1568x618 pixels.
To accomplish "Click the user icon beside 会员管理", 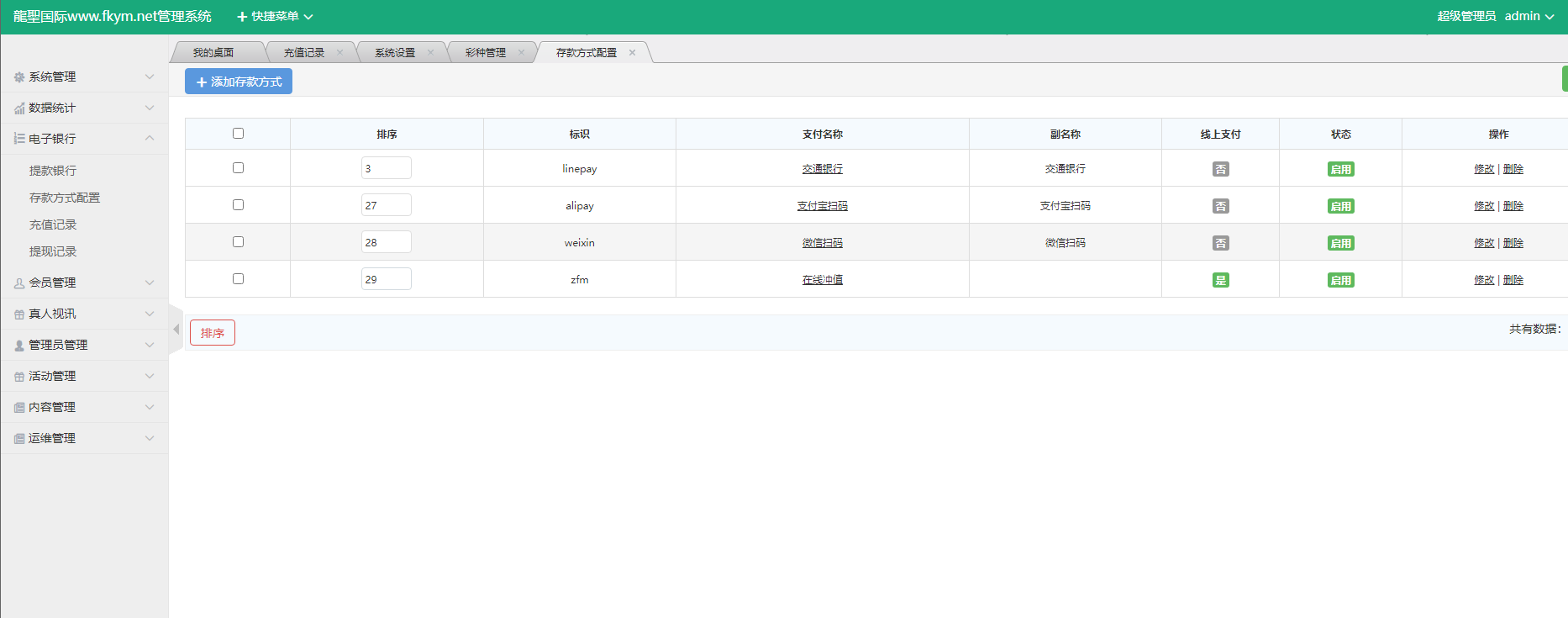I will coord(19,283).
